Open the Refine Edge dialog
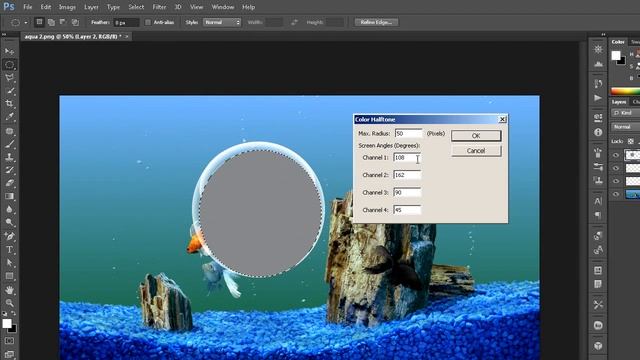 click(376, 22)
